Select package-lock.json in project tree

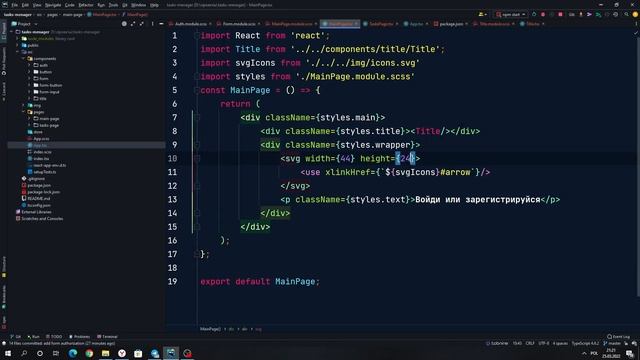[40, 192]
